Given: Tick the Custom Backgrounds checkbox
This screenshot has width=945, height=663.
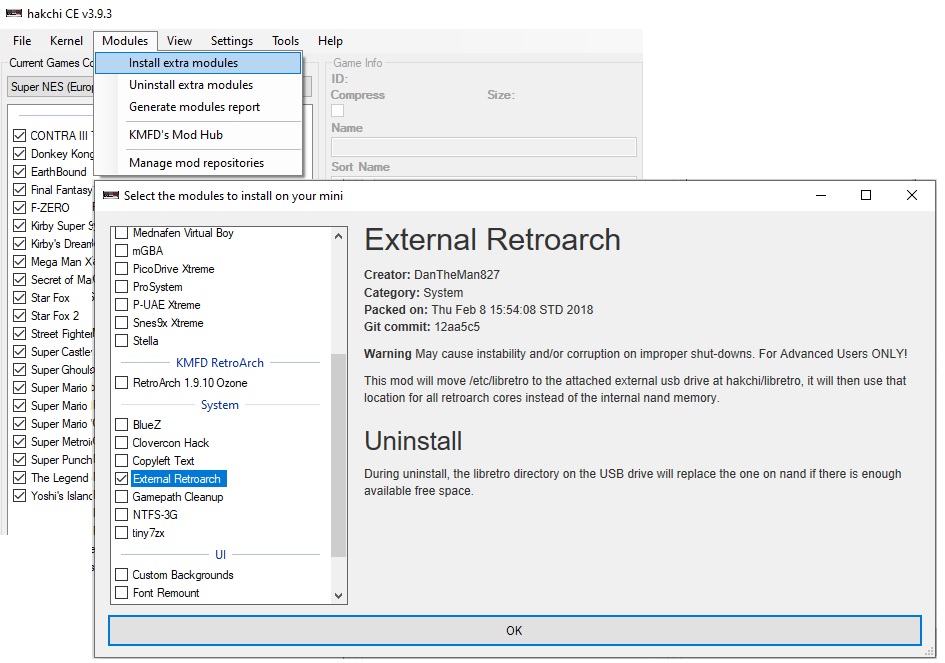Looking at the screenshot, I should coord(122,575).
